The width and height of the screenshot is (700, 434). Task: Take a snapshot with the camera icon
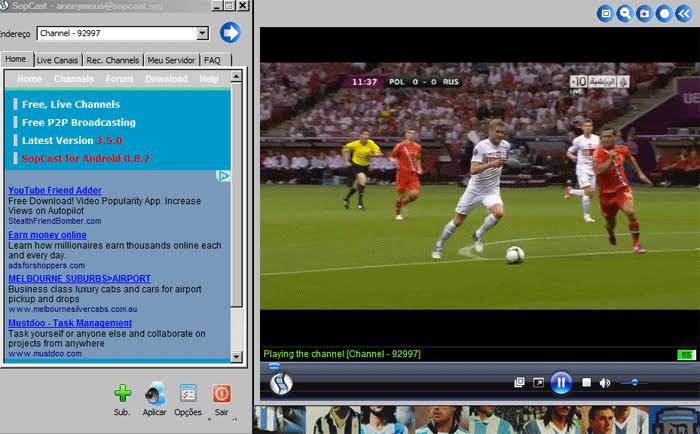645,13
